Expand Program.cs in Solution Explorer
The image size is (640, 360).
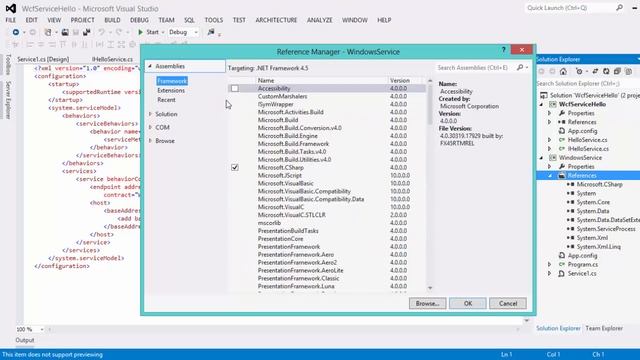(x=549, y=264)
